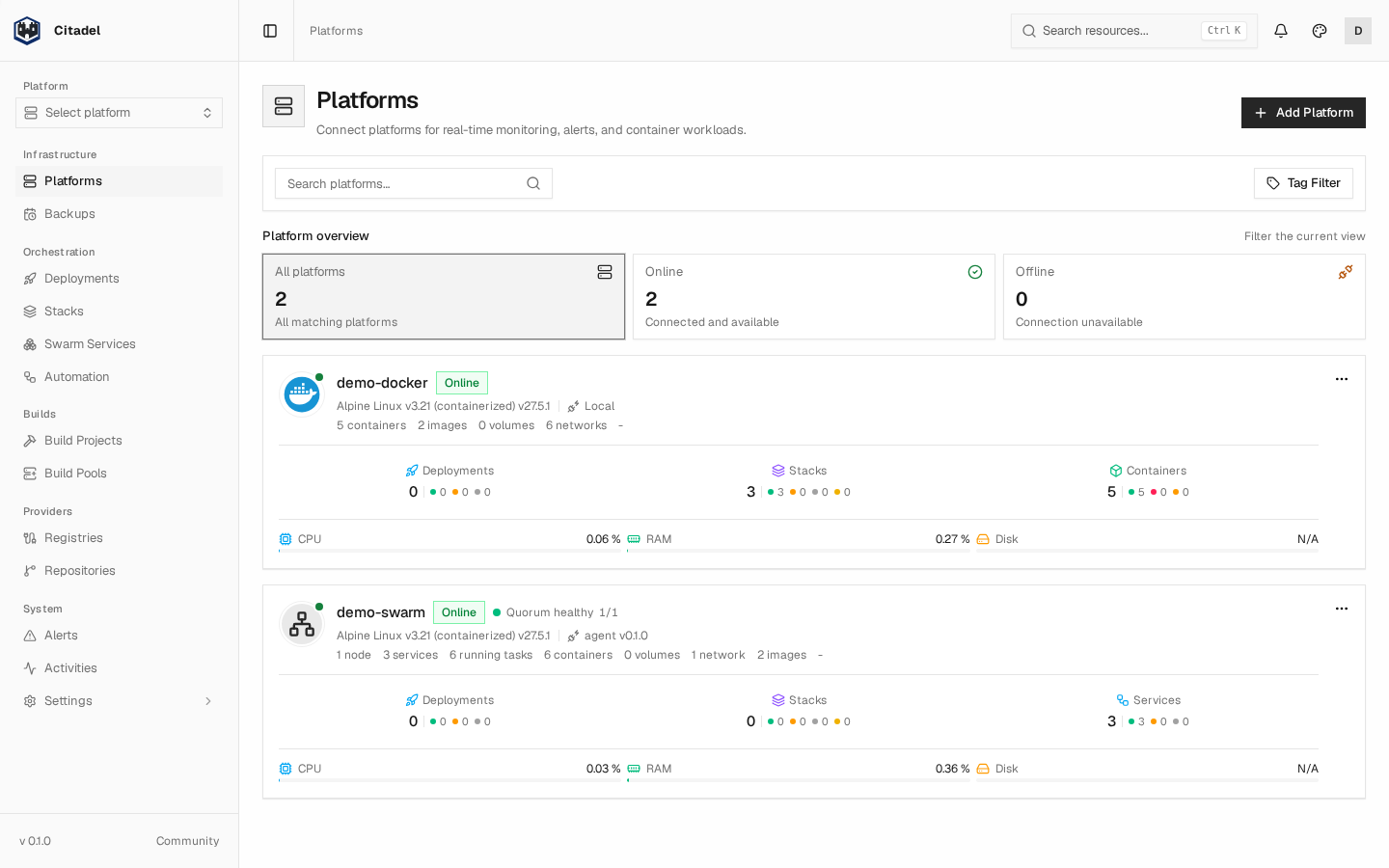Expand the Settings submenu chevron

[x=208, y=701]
